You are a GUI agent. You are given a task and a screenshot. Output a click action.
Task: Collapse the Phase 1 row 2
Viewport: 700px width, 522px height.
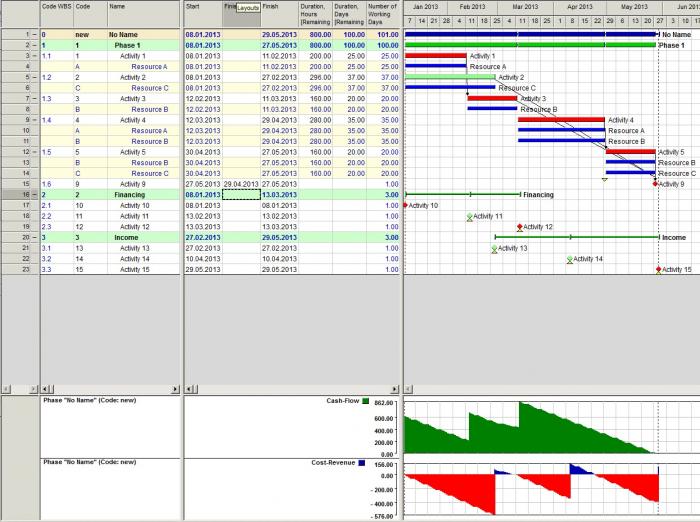(34, 45)
